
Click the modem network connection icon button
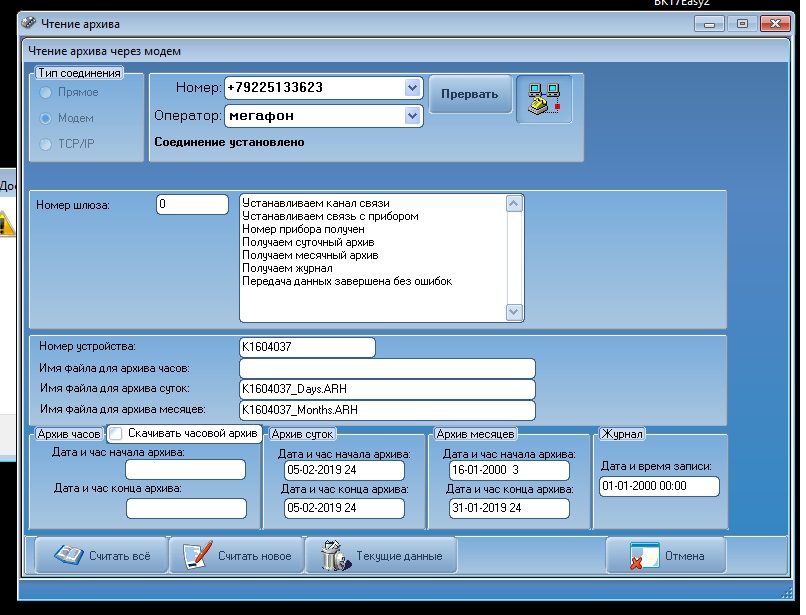(544, 99)
